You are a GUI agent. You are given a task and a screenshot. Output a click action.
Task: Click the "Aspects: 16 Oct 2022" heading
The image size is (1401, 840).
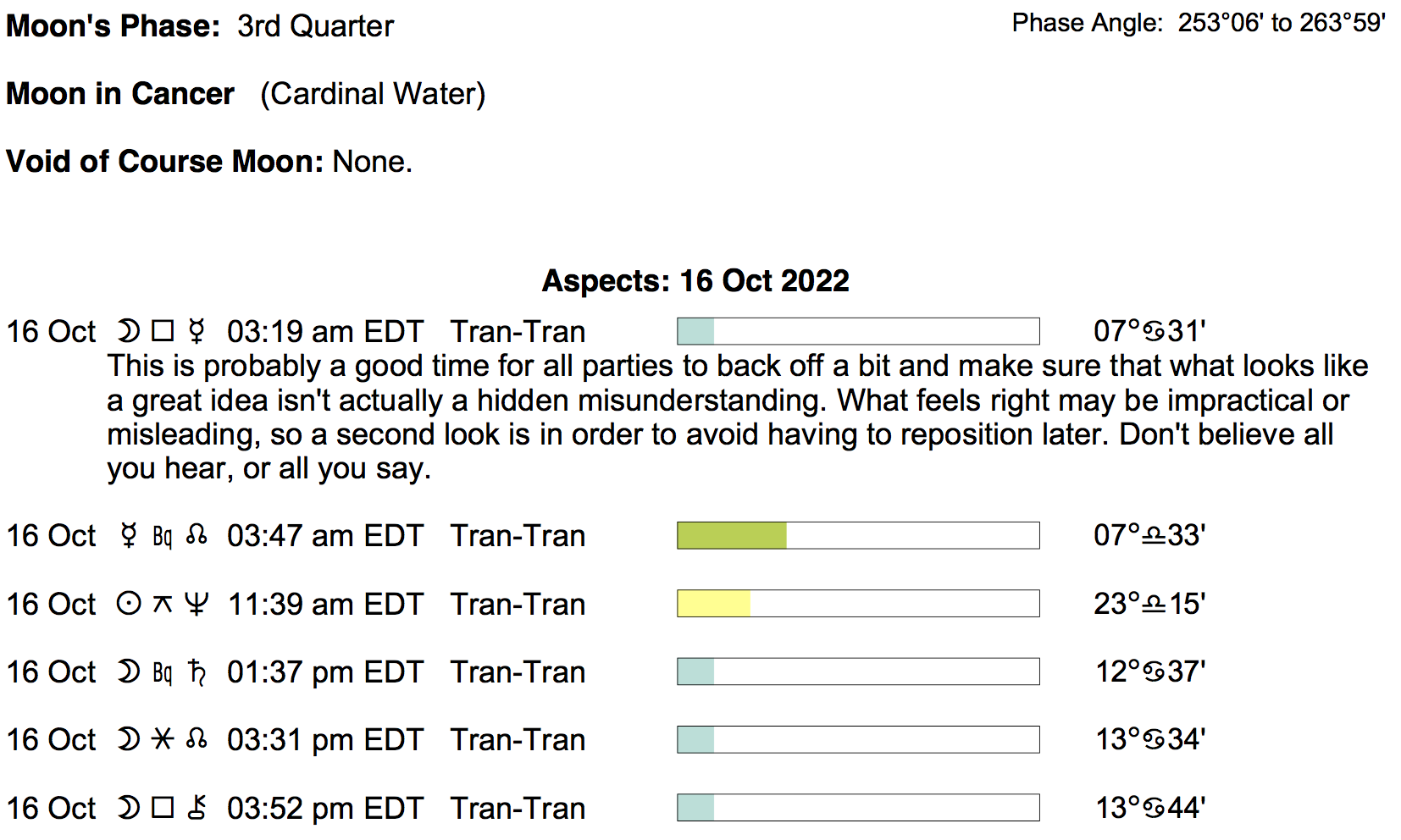[x=695, y=280]
